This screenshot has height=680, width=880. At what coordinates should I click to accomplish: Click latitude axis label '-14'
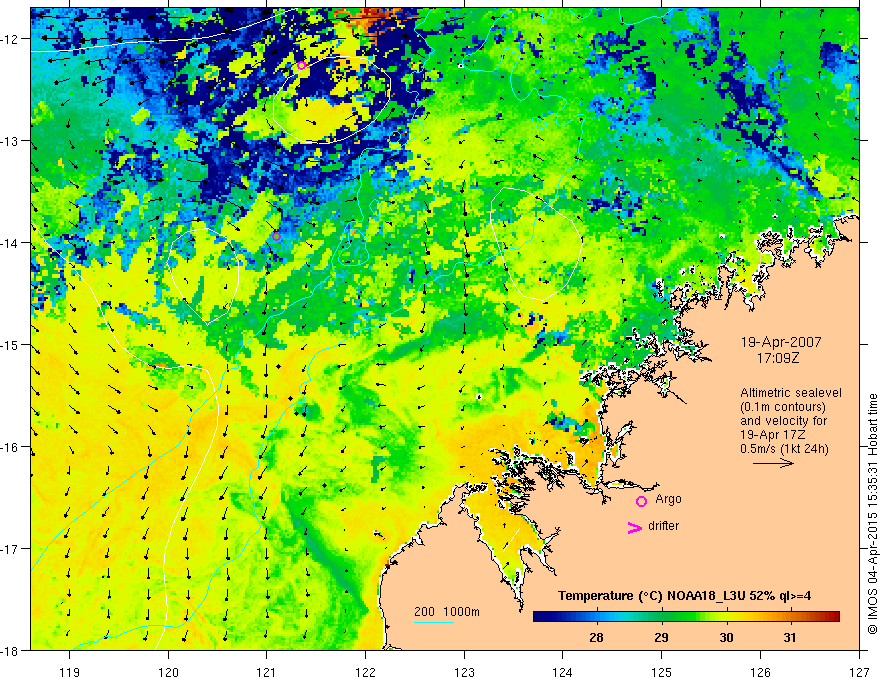click(11, 243)
